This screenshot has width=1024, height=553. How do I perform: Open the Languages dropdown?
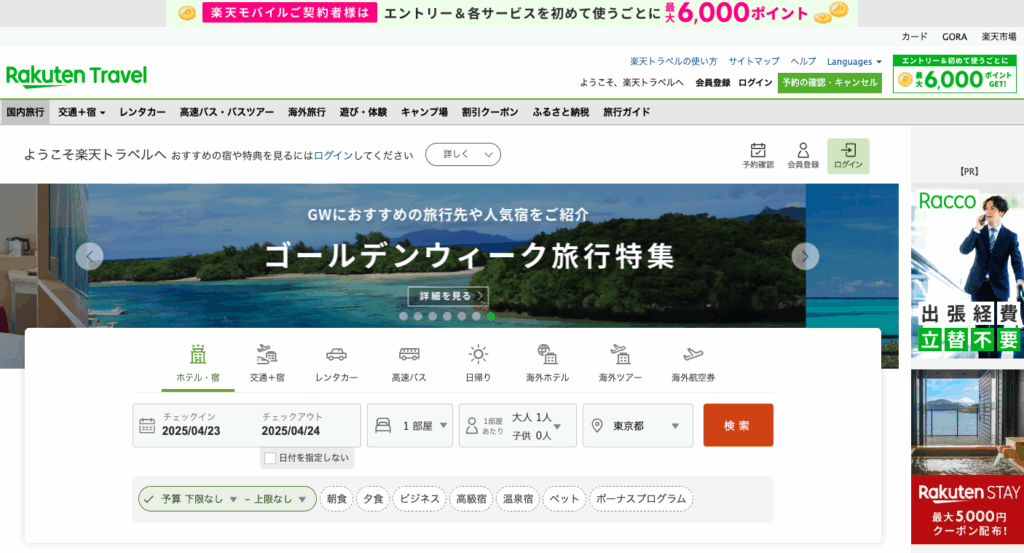(854, 61)
